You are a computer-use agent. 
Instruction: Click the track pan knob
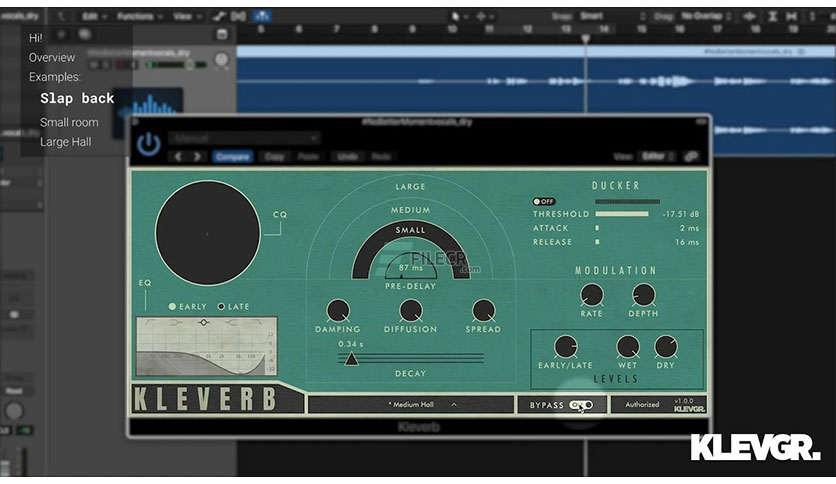[221, 60]
